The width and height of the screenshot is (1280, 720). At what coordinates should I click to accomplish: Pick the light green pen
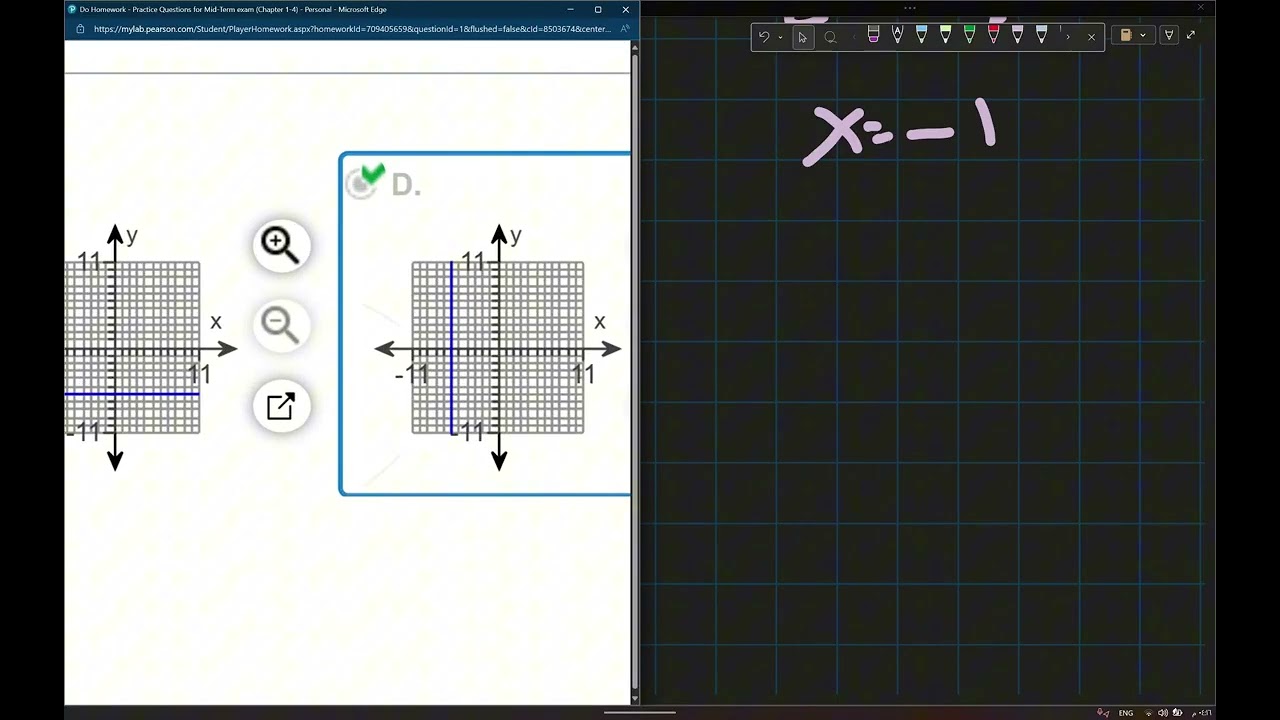945,35
